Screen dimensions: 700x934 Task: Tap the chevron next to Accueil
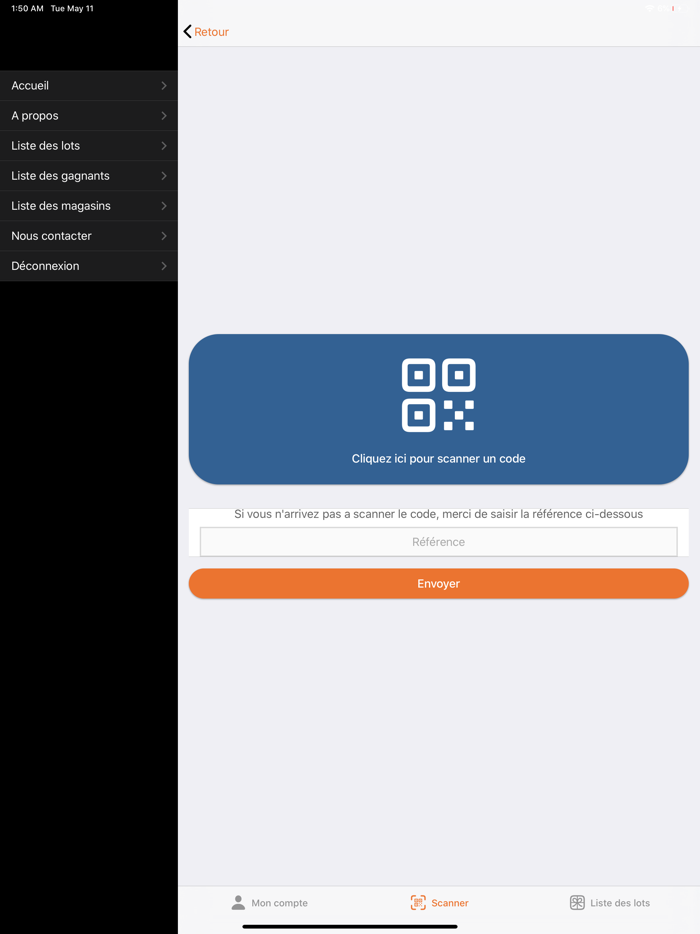[164, 86]
